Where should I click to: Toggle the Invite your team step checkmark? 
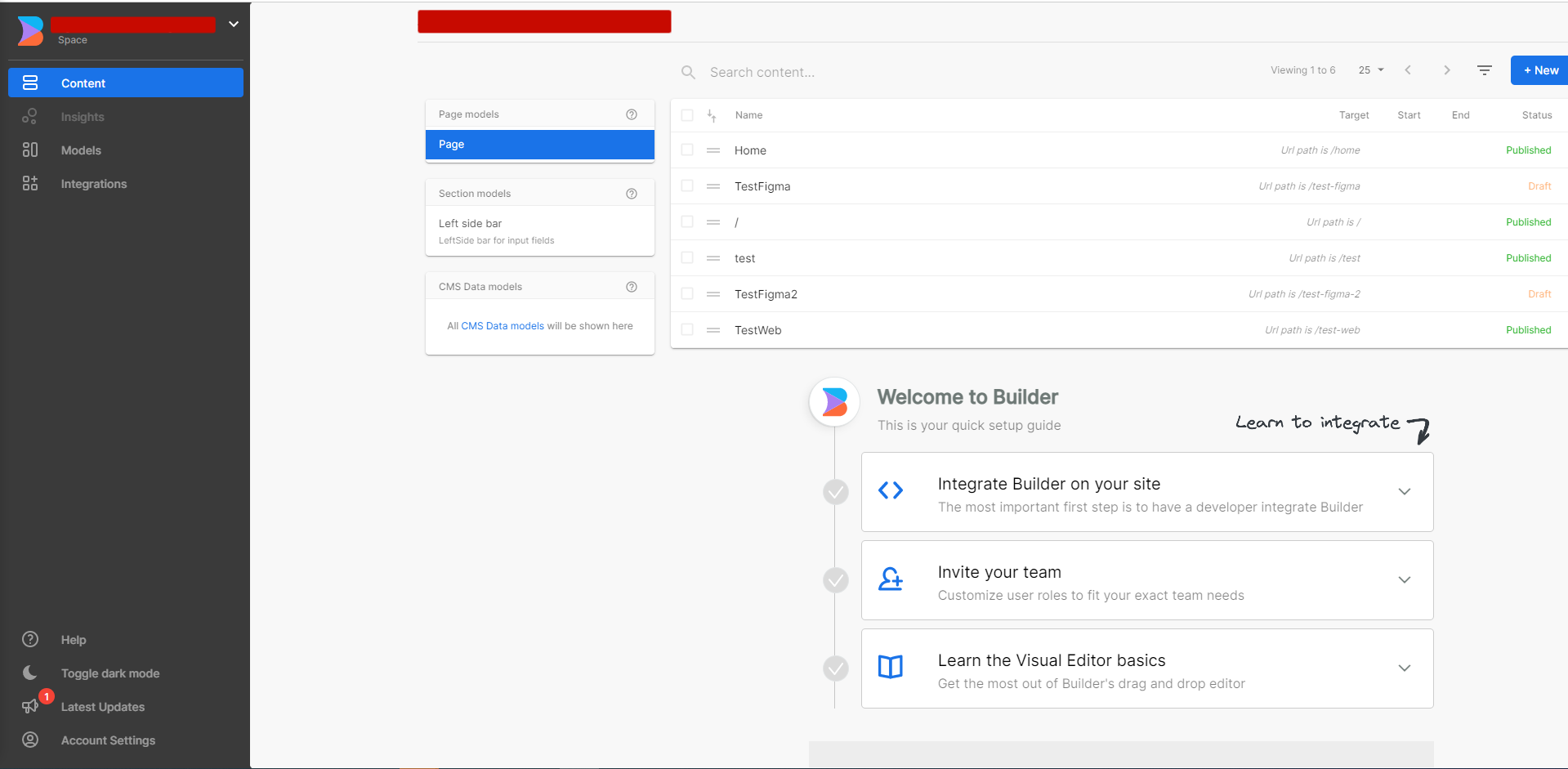[x=835, y=580]
